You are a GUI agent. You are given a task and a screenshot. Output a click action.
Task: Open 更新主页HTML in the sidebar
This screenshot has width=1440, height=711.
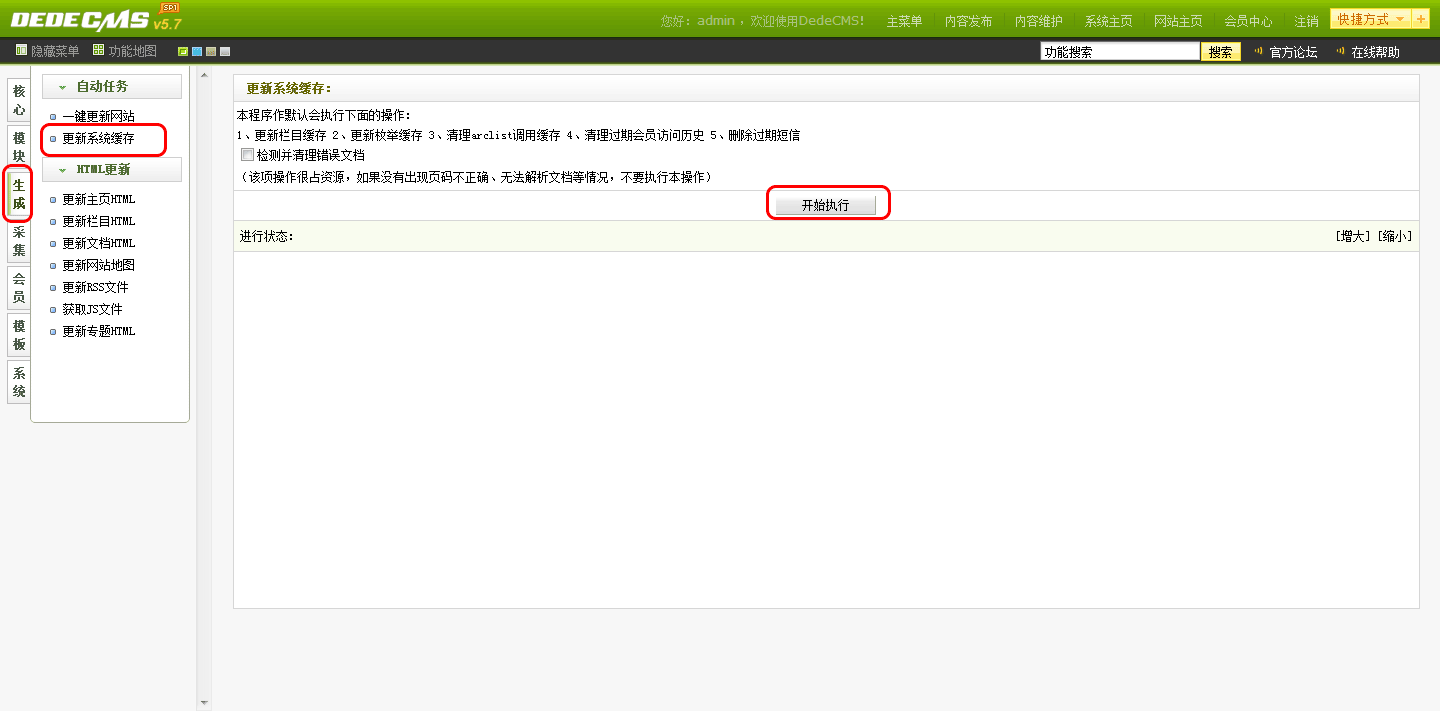pyautogui.click(x=98, y=199)
